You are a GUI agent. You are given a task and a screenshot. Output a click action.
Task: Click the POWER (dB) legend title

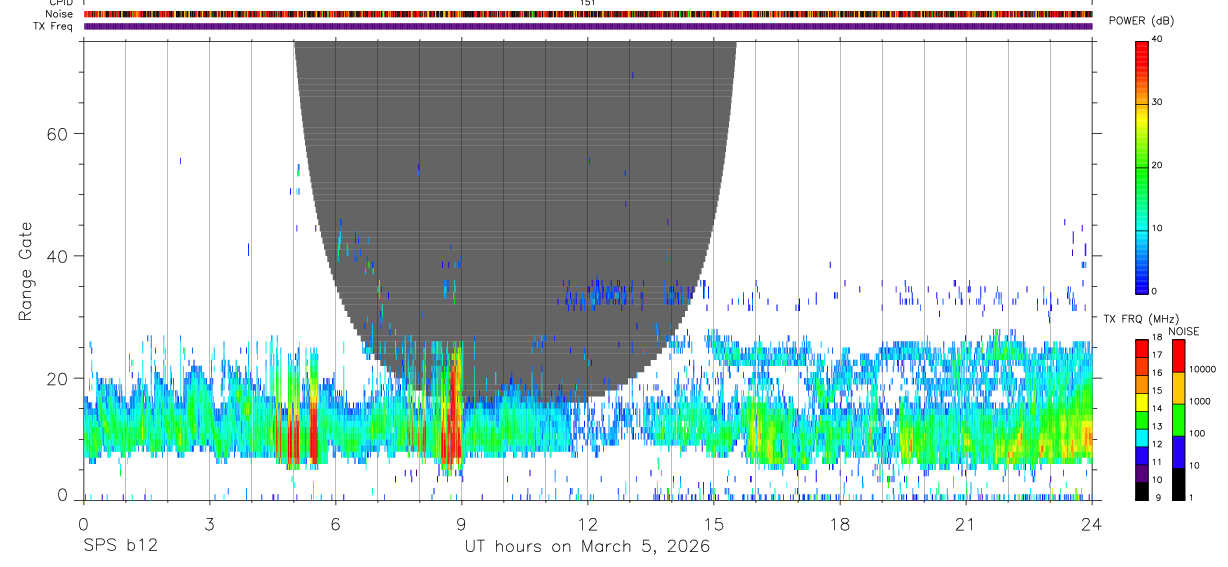[1141, 21]
